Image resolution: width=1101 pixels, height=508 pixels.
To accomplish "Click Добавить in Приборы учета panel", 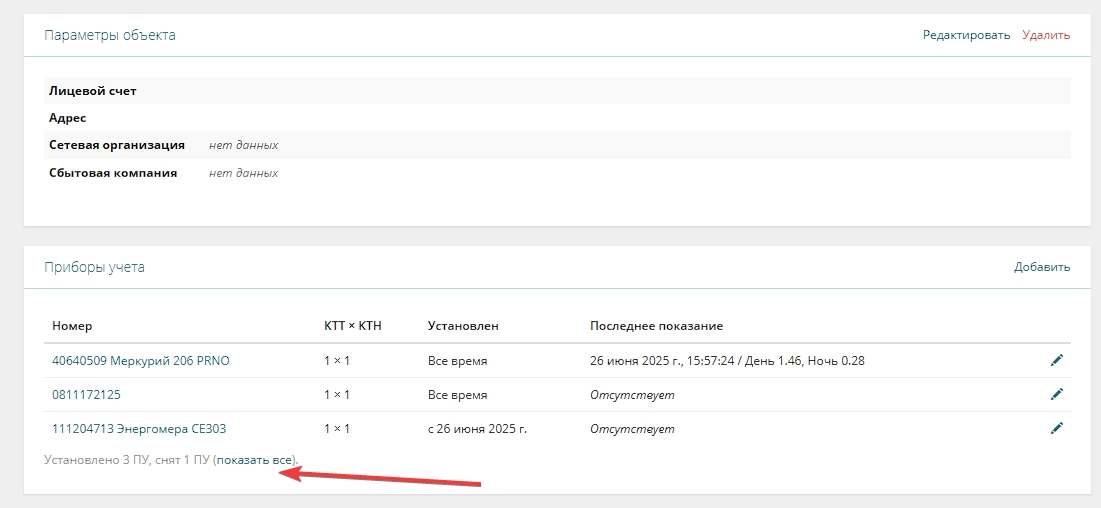I will click(x=1042, y=267).
